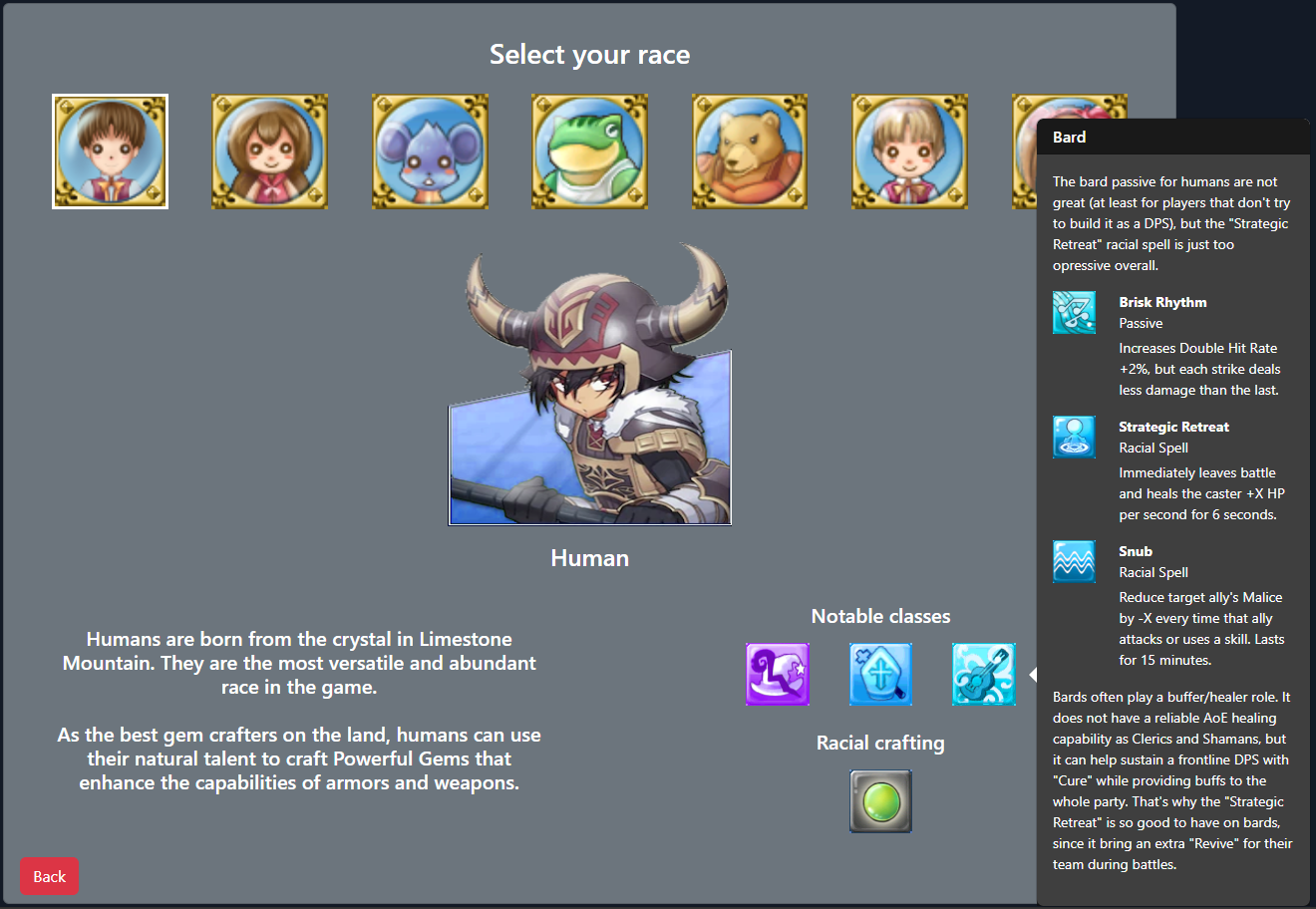Click the Strategic Retreat skill title
Viewport: 1316px width, 909px height.
[1173, 427]
